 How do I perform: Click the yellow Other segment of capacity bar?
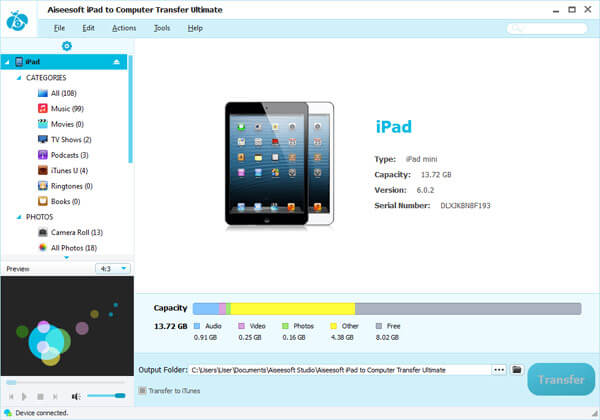(x=293, y=309)
